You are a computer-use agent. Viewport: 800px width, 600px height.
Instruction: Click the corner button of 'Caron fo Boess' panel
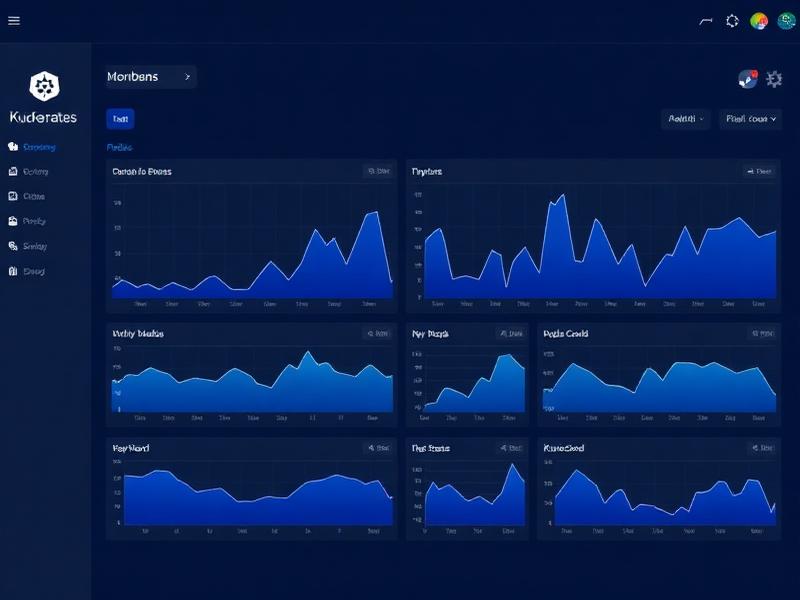[379, 171]
